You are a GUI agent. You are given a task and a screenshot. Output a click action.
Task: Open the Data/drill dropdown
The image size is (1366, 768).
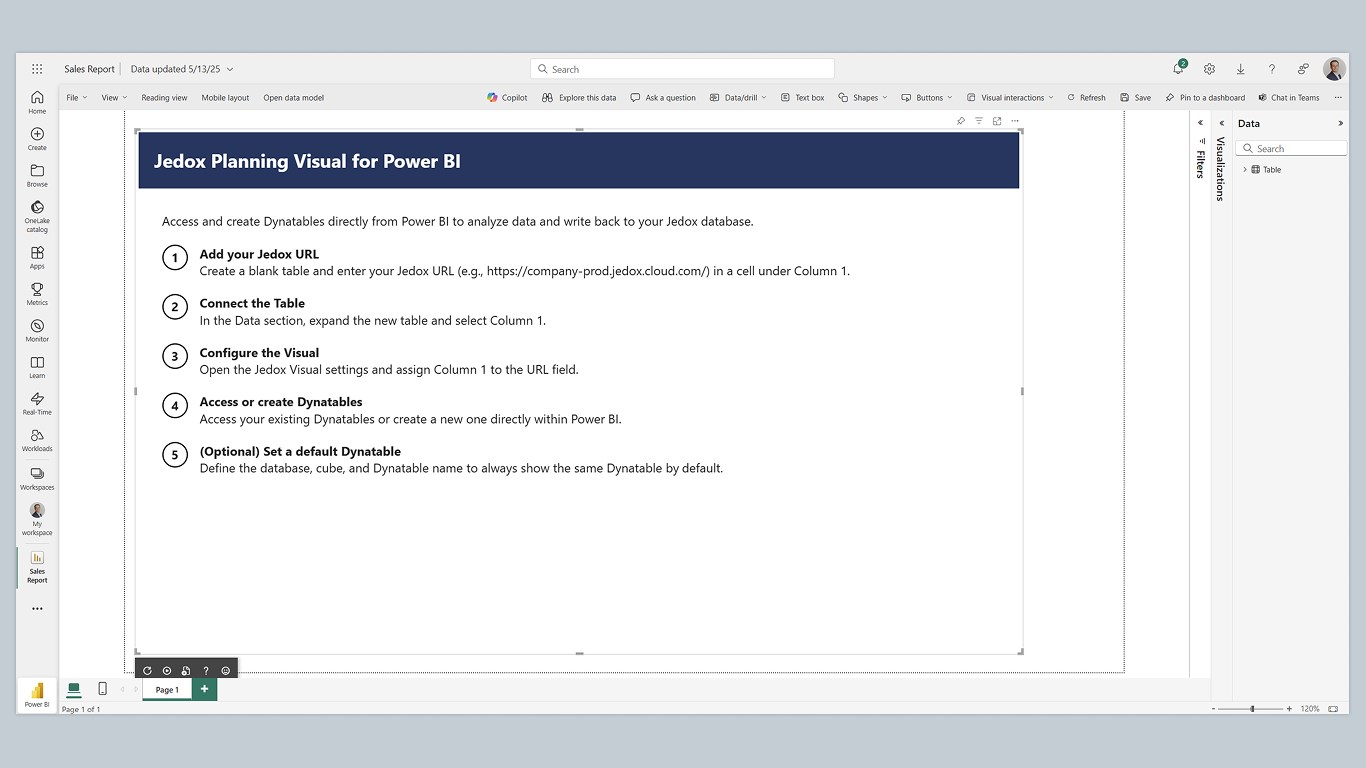[x=738, y=98]
